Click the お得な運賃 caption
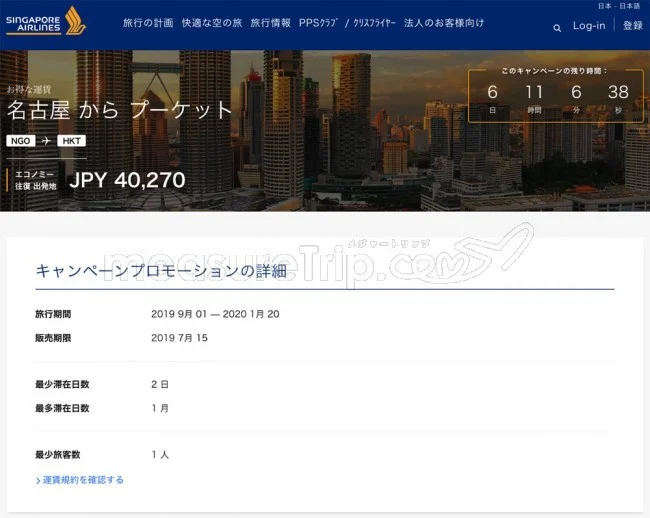The width and height of the screenshot is (650, 518). pos(29,90)
